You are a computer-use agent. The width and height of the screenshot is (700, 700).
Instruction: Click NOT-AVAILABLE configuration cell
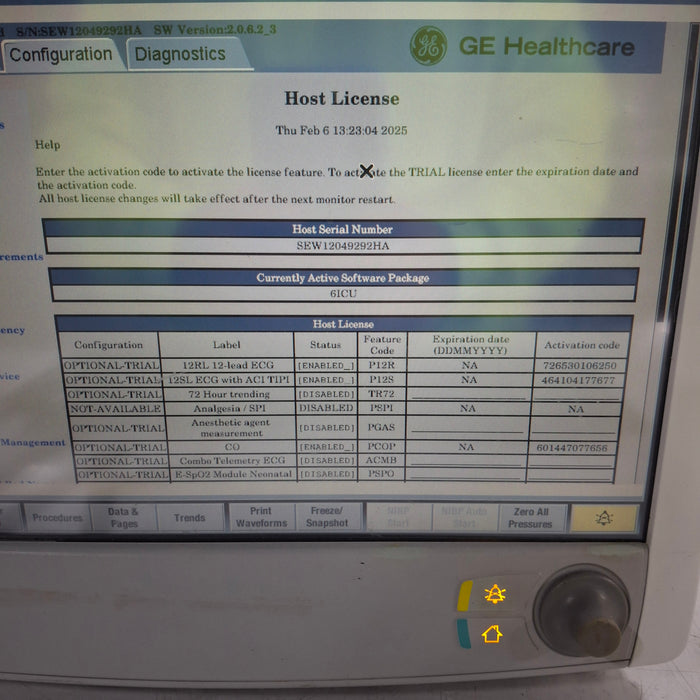point(116,408)
